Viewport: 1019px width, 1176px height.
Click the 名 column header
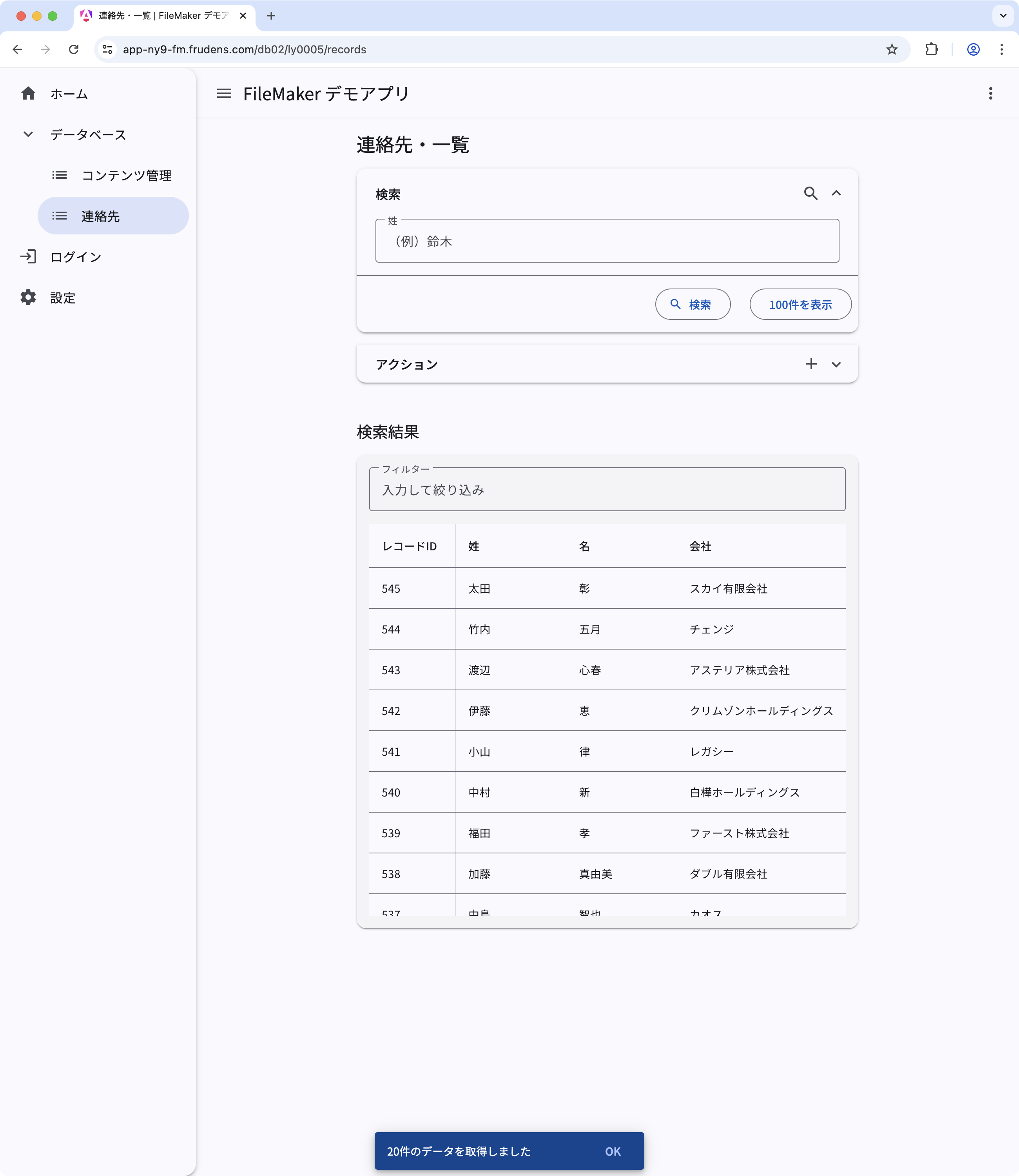[585, 546]
